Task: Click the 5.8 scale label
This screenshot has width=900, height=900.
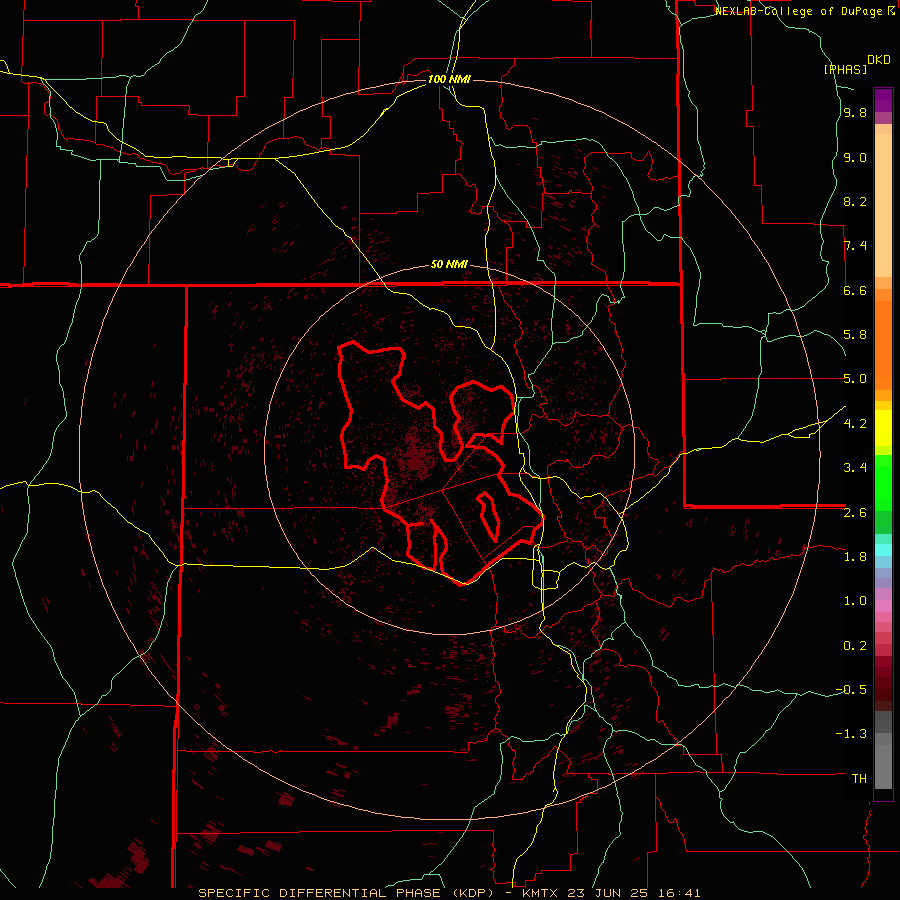Action: (855, 335)
